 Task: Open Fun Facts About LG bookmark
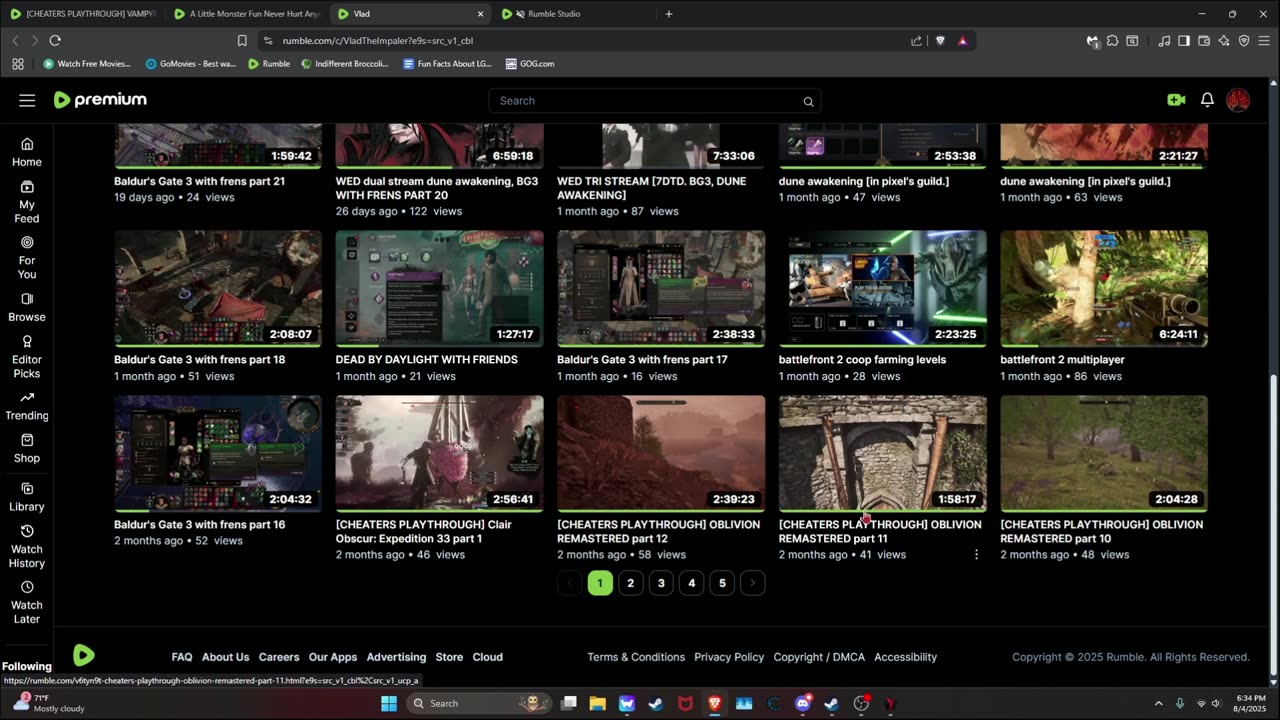click(447, 64)
